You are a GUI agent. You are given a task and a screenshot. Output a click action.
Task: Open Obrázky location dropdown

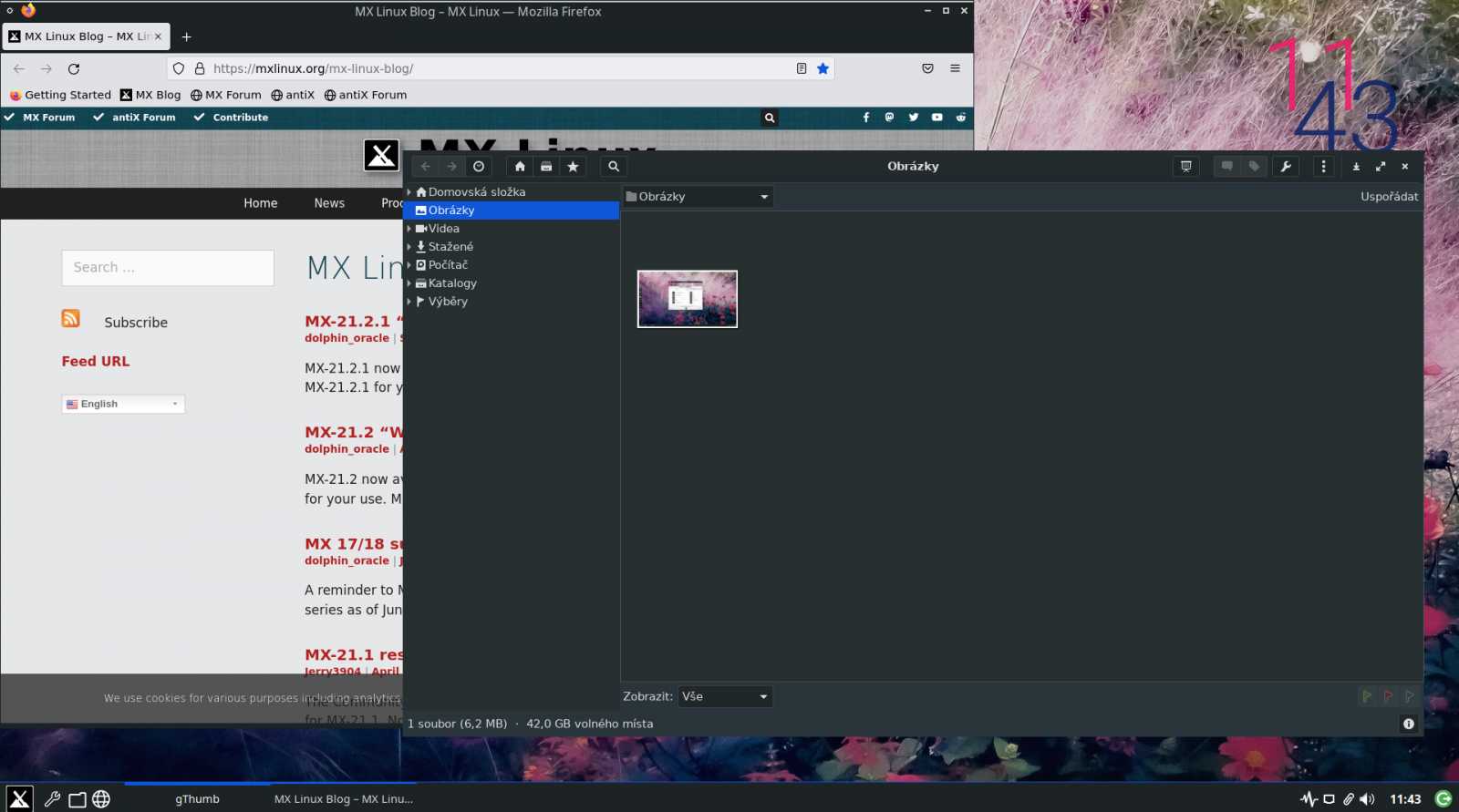[x=698, y=197]
